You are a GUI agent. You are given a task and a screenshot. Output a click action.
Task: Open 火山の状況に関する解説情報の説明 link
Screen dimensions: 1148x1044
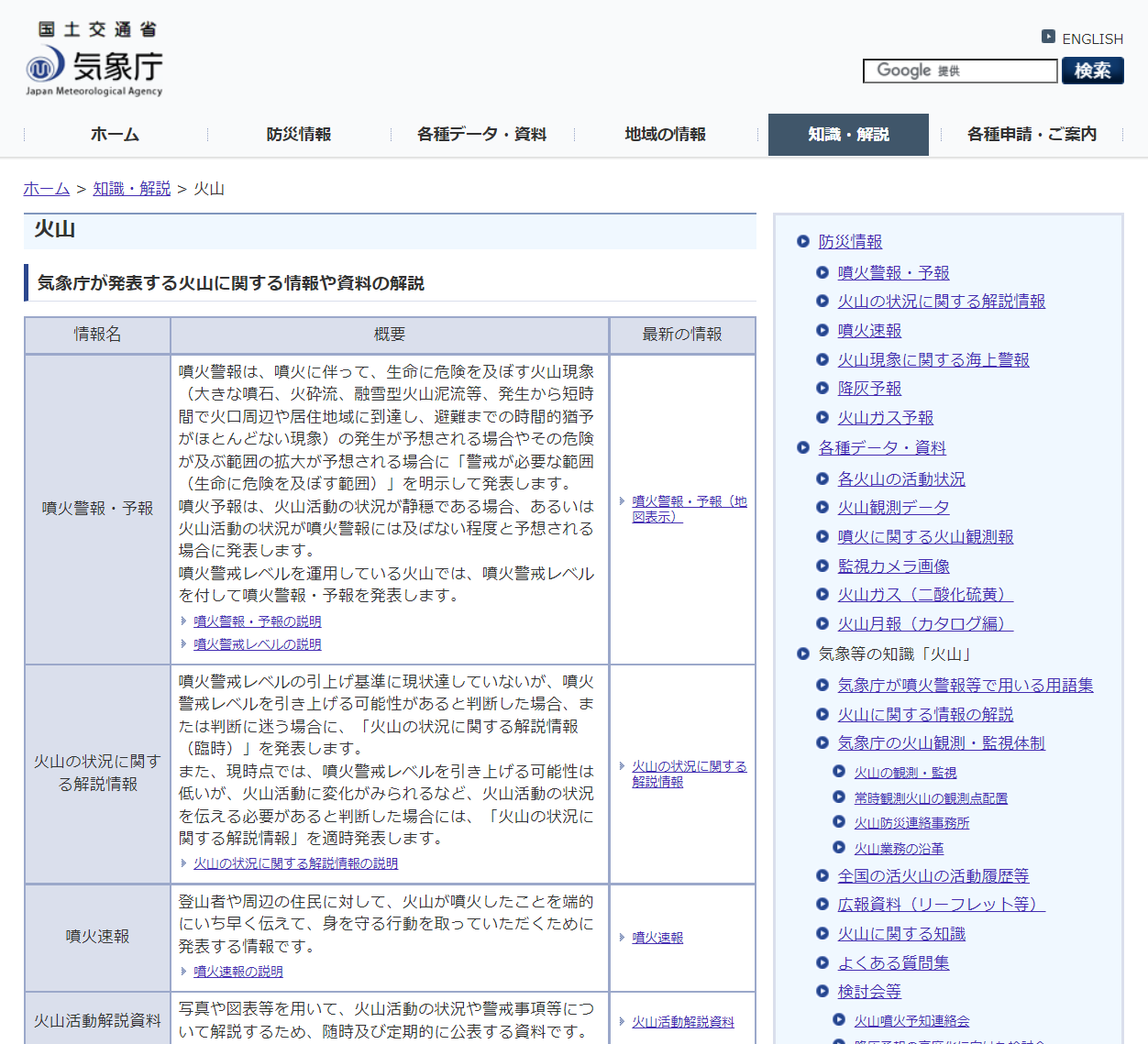coord(296,863)
